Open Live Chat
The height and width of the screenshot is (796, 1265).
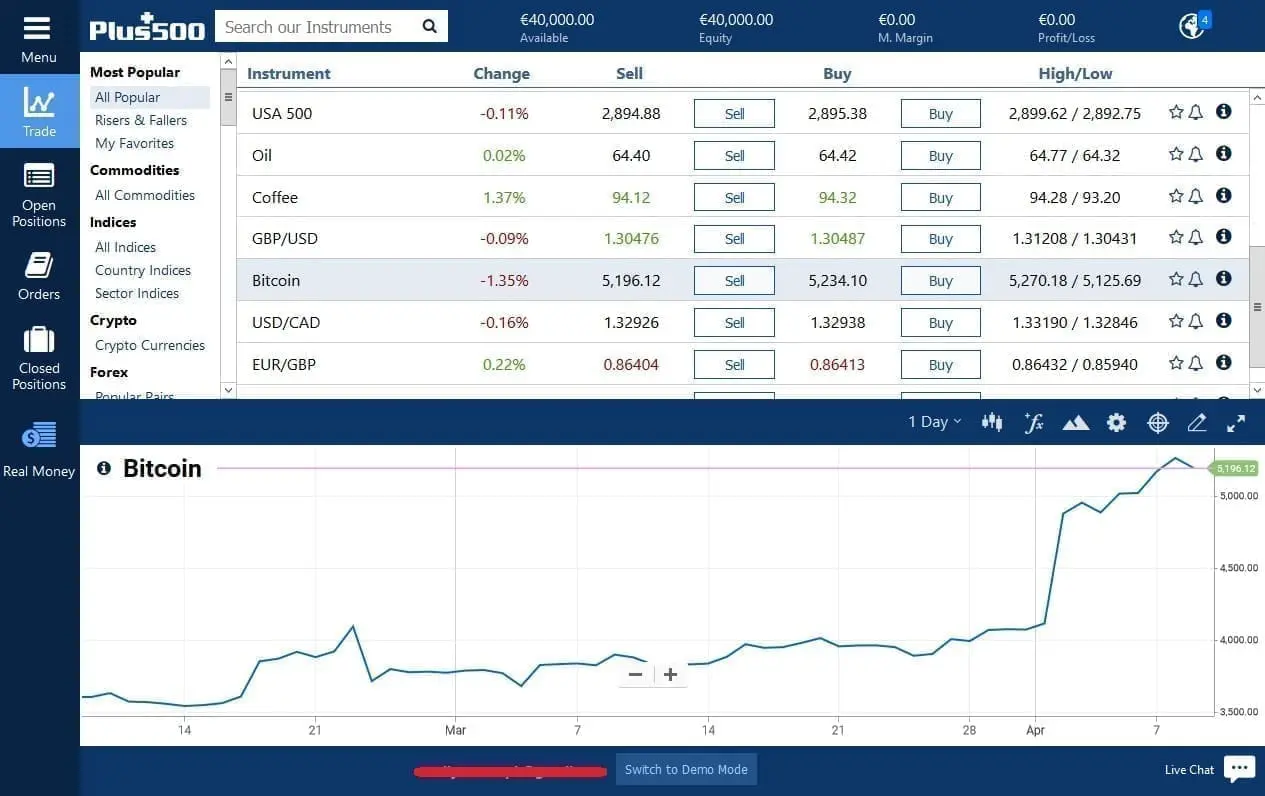pos(1188,769)
